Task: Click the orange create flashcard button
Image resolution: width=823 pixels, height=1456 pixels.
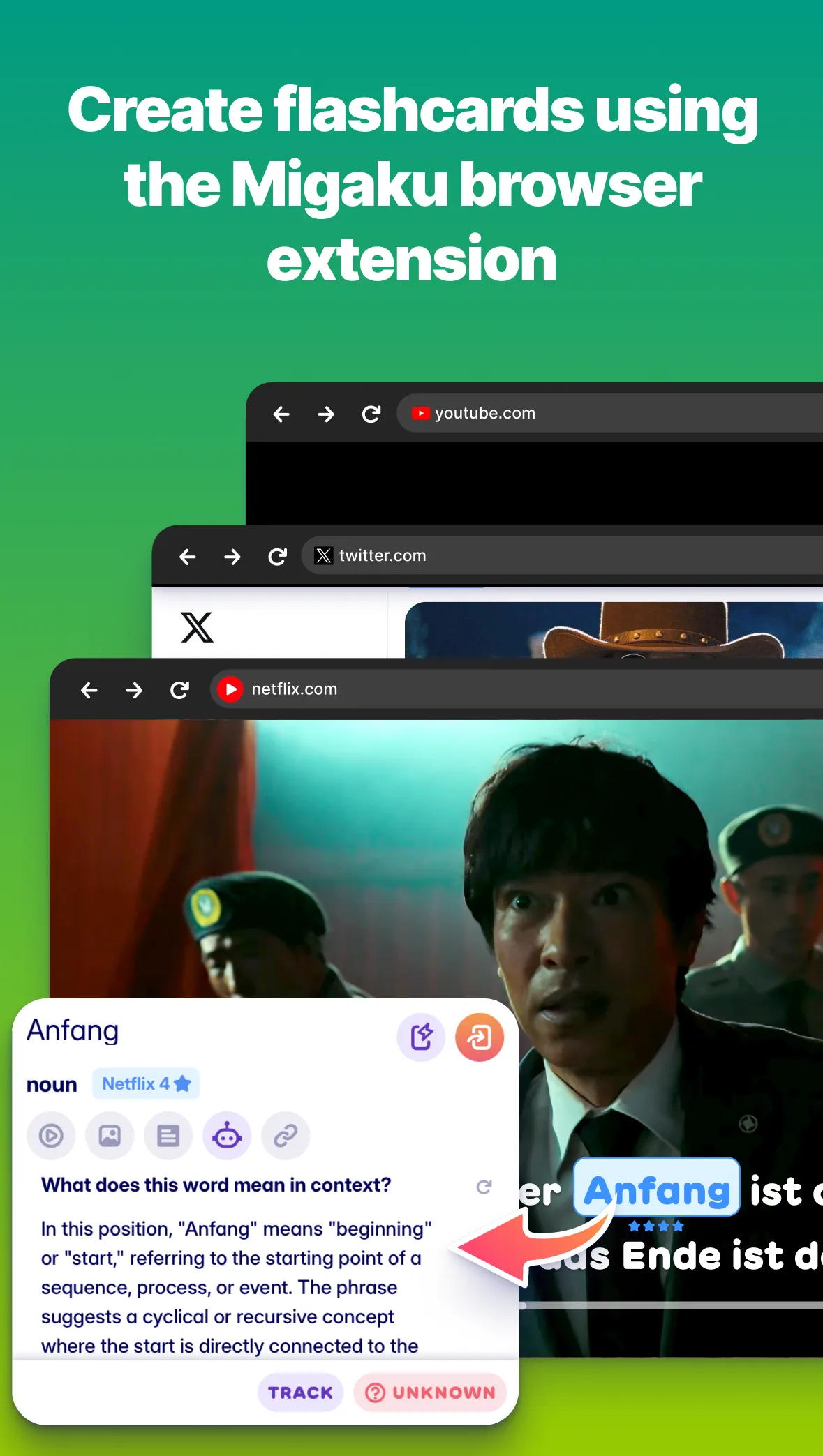Action: pos(480,1037)
